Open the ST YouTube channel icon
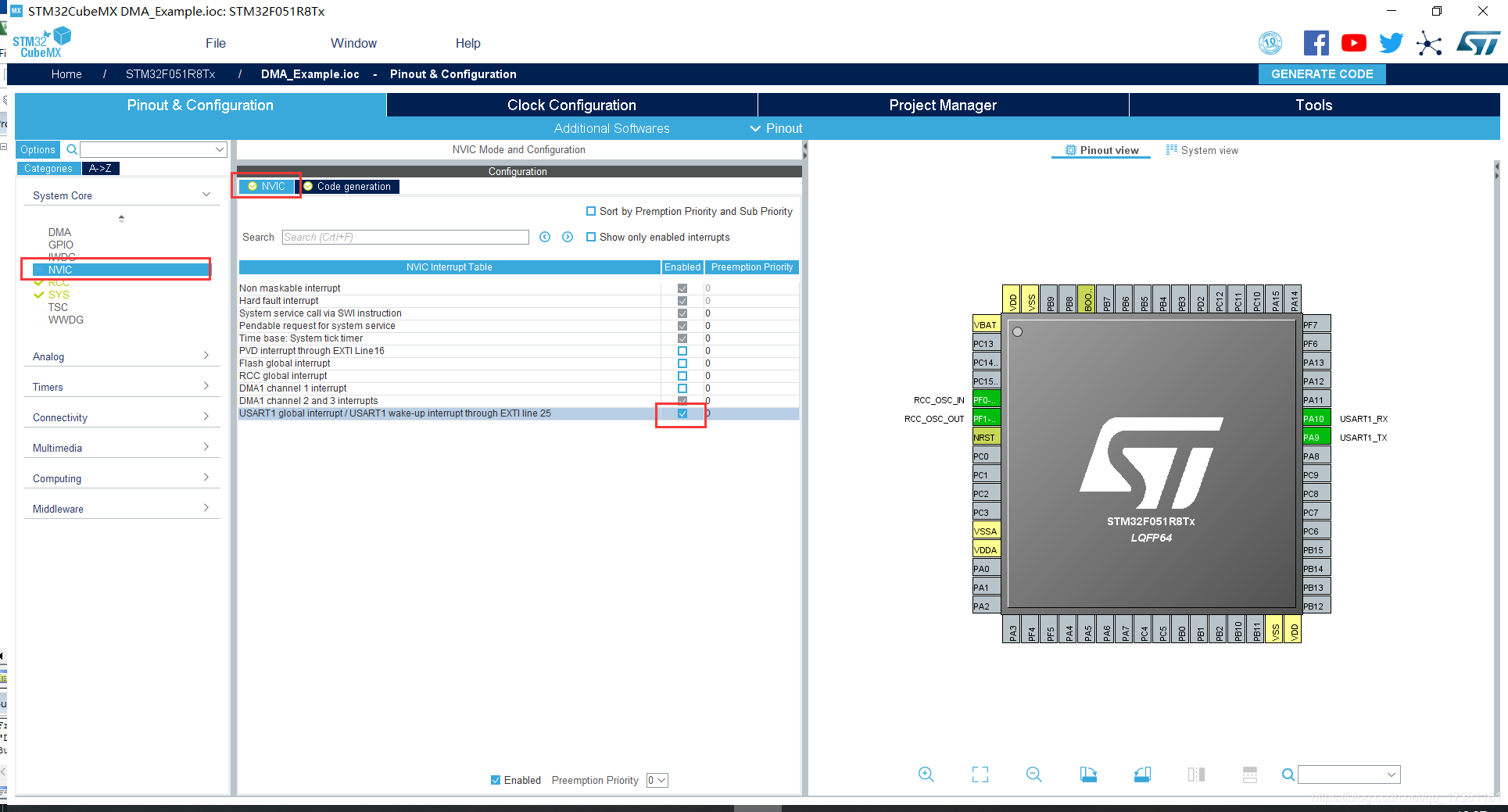Image resolution: width=1508 pixels, height=812 pixels. tap(1353, 43)
